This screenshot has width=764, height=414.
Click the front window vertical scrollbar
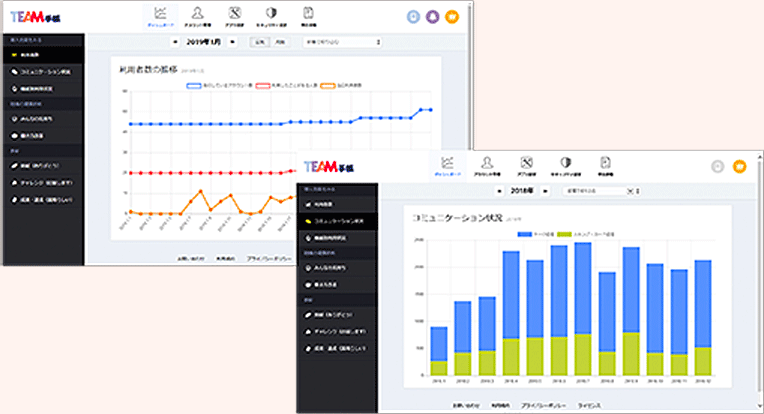760,282
